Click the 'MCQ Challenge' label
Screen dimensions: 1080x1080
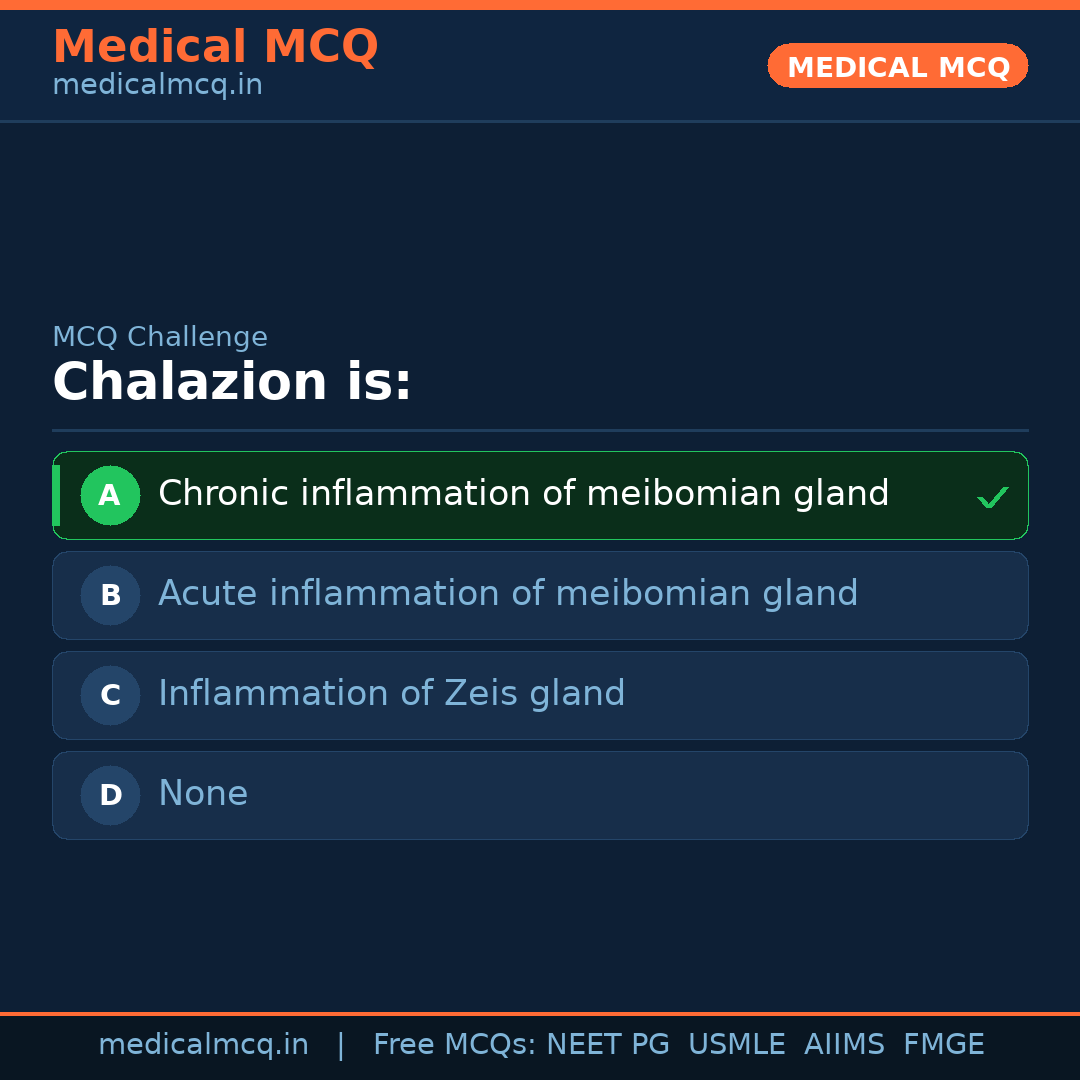[x=160, y=337]
